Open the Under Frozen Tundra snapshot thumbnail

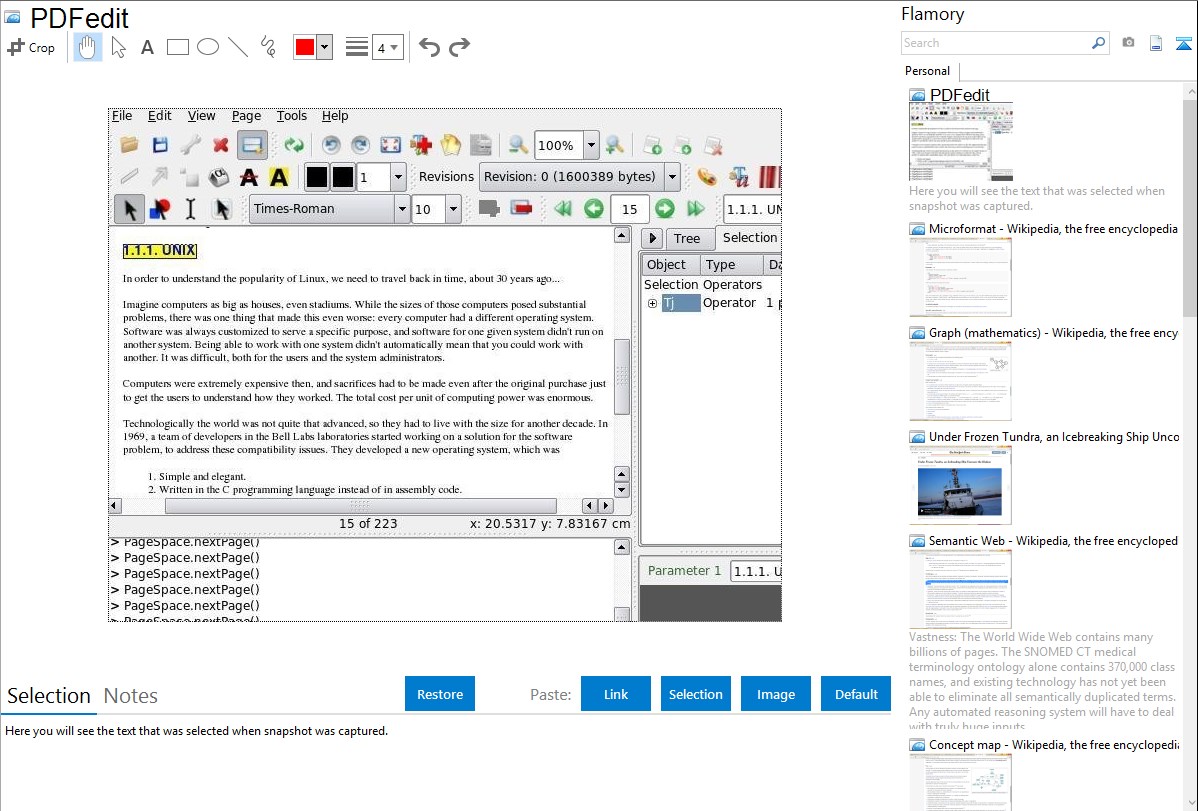click(x=960, y=485)
